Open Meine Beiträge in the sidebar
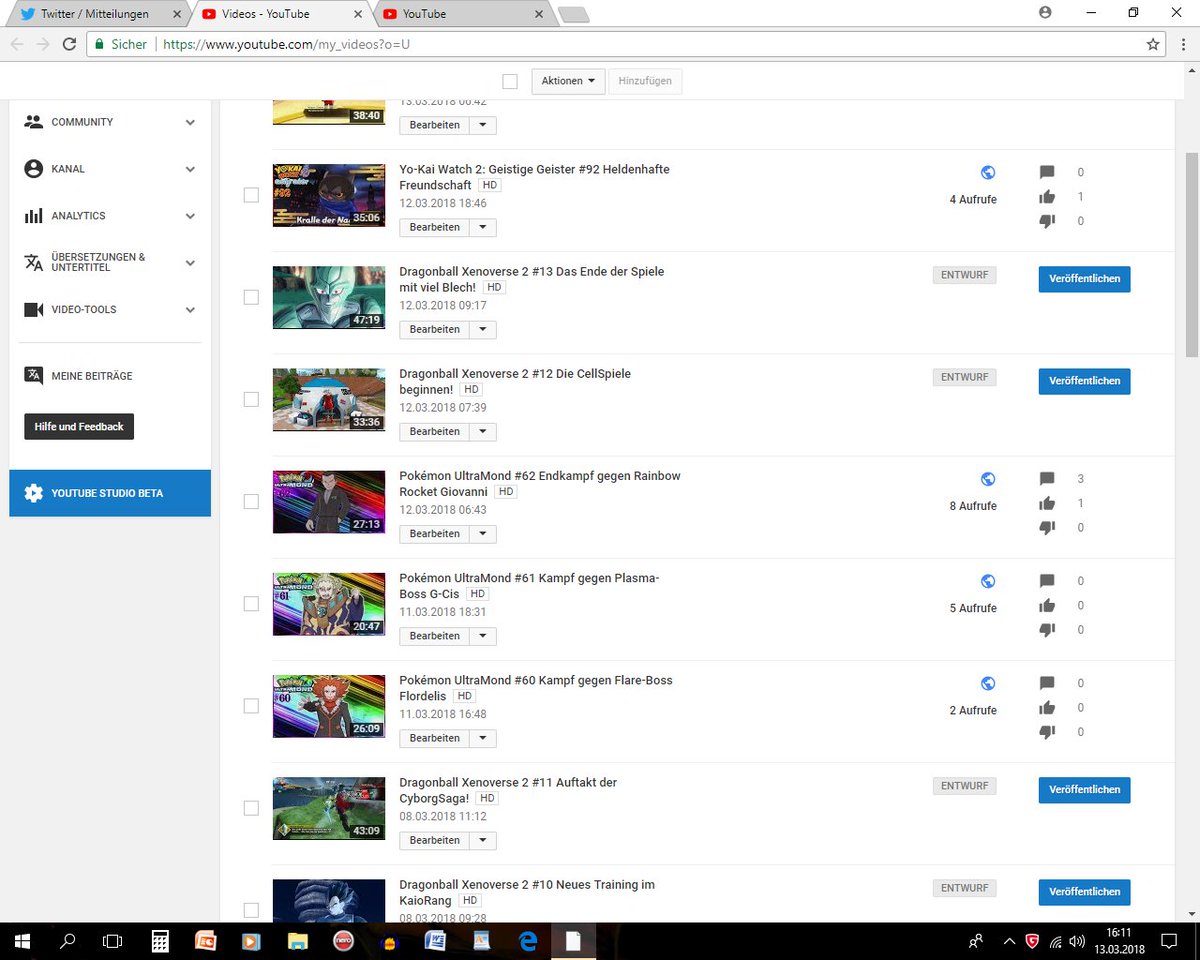Image resolution: width=1200 pixels, height=960 pixels. click(x=92, y=376)
